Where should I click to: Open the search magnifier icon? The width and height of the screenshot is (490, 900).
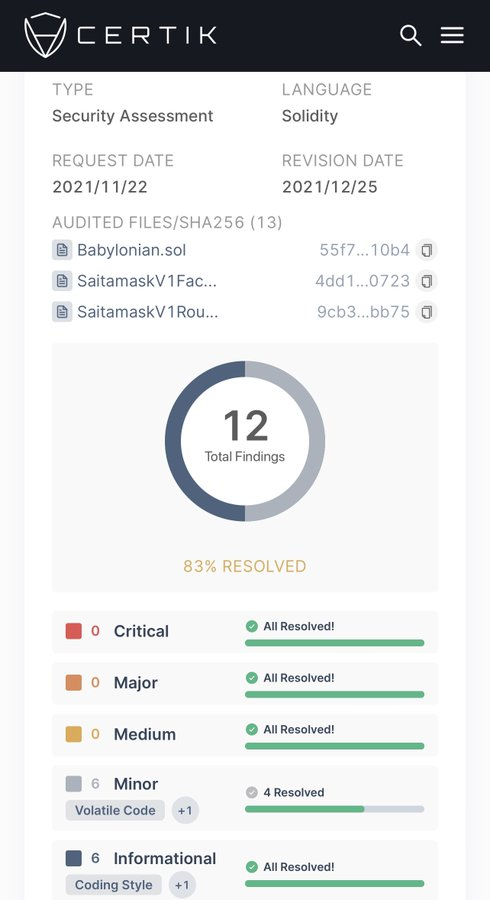410,36
